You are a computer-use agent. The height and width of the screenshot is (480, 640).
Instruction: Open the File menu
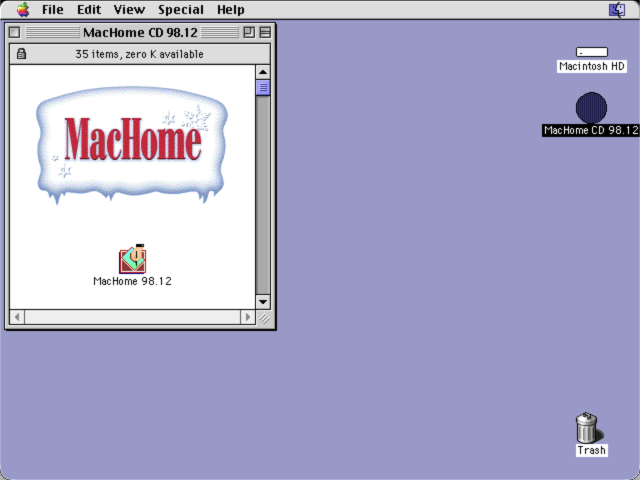53,9
